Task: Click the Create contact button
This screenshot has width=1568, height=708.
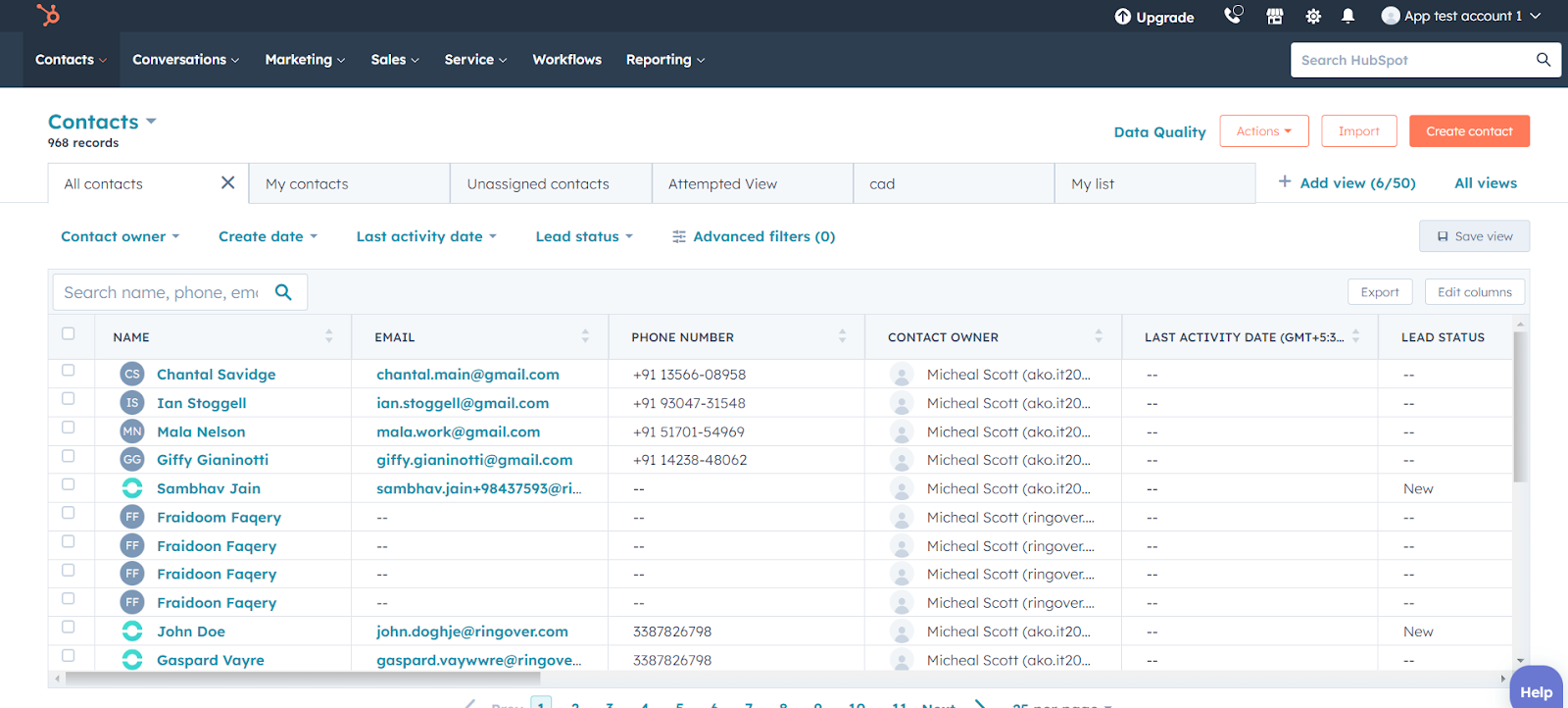Action: (1469, 131)
